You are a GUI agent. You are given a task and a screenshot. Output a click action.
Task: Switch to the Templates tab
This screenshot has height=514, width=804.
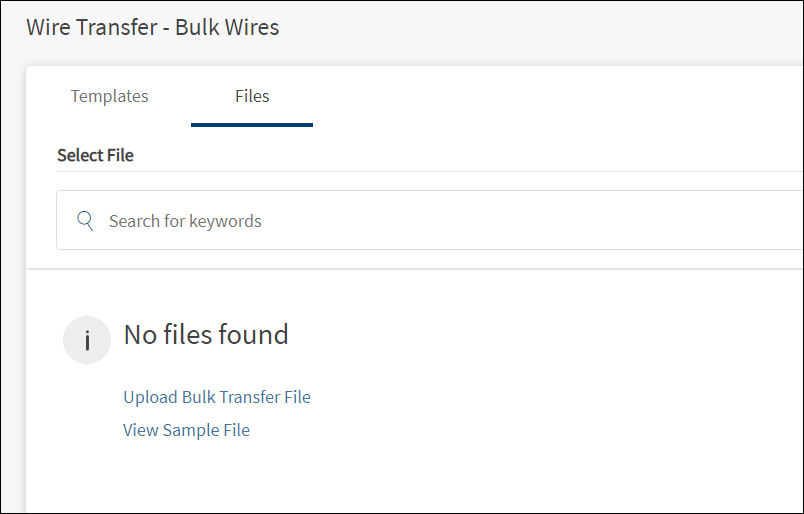109,96
